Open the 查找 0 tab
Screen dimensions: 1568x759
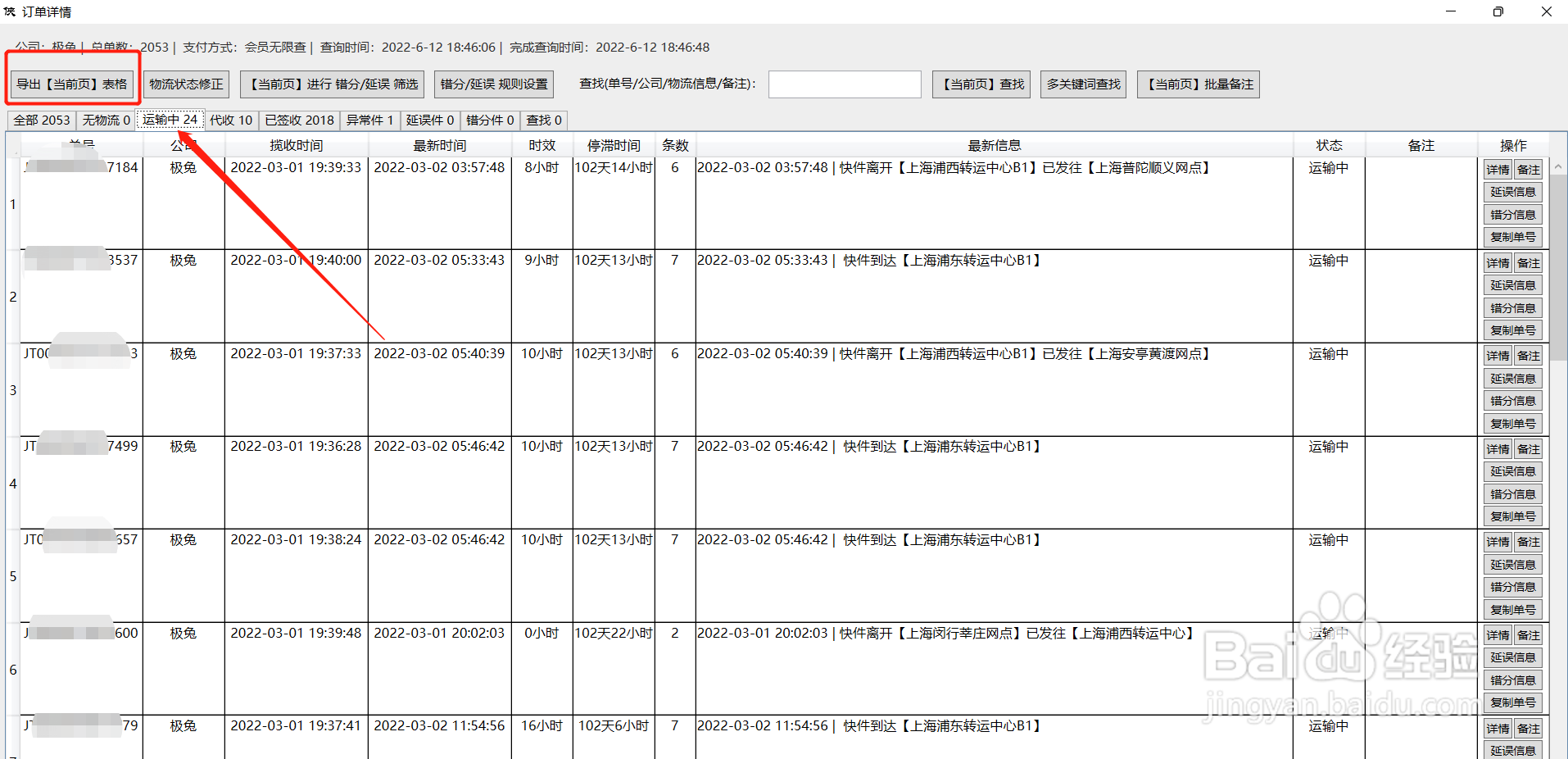[x=544, y=120]
